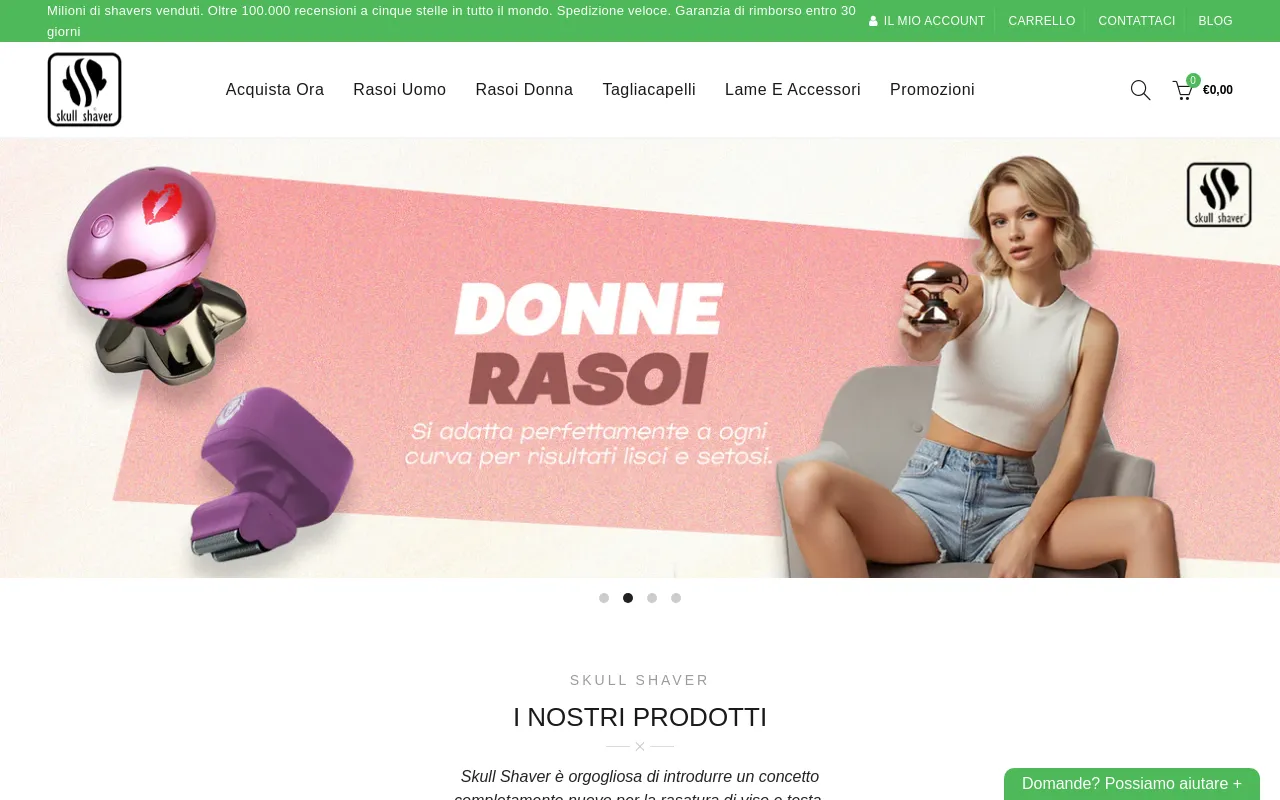The height and width of the screenshot is (800, 1280).
Task: Click the account user icon
Action: coord(873,21)
